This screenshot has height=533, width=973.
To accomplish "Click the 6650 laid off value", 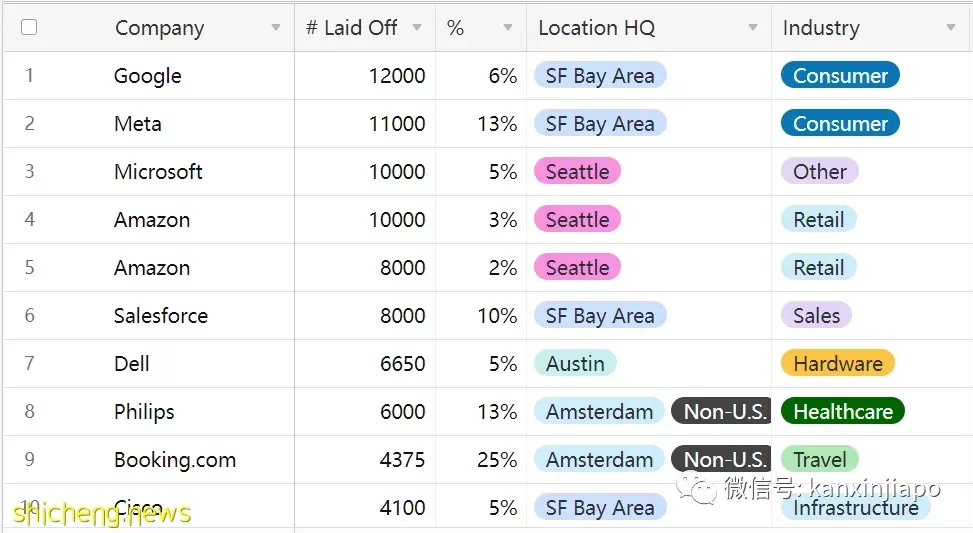I will pos(403,363).
